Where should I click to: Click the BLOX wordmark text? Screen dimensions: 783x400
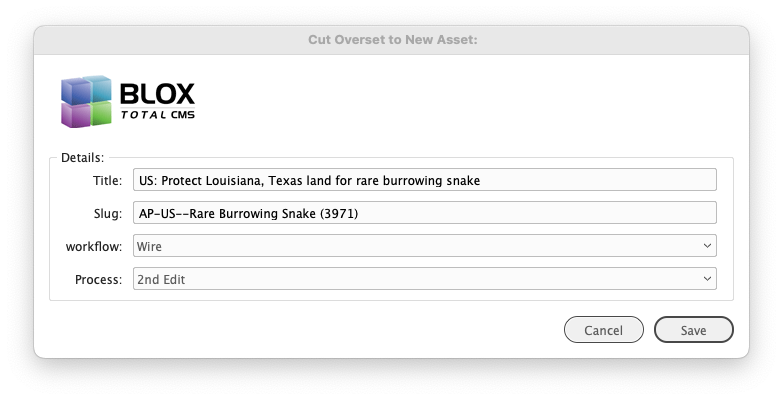click(x=157, y=95)
